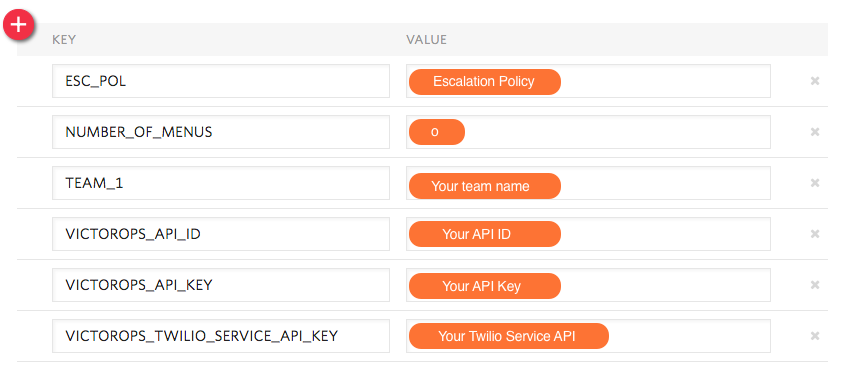Remove VICTOROPS_API_KEY row using the X icon

(815, 285)
